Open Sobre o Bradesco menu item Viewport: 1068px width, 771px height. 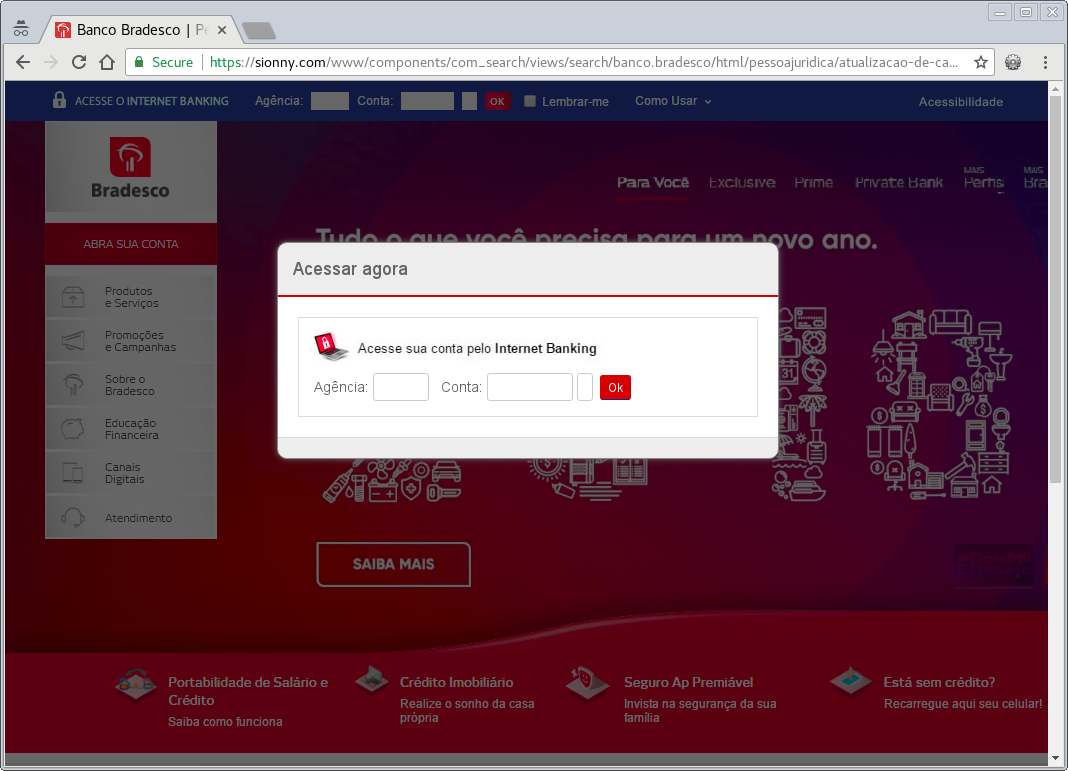pyautogui.click(x=131, y=385)
